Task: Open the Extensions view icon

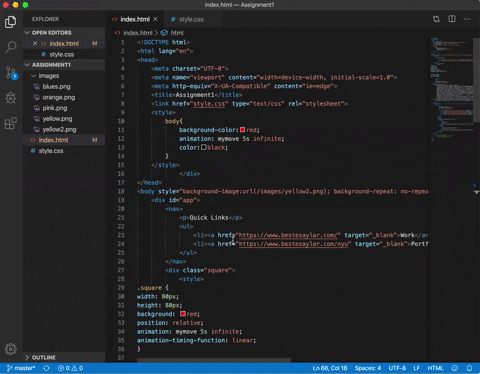Action: pyautogui.click(x=11, y=123)
